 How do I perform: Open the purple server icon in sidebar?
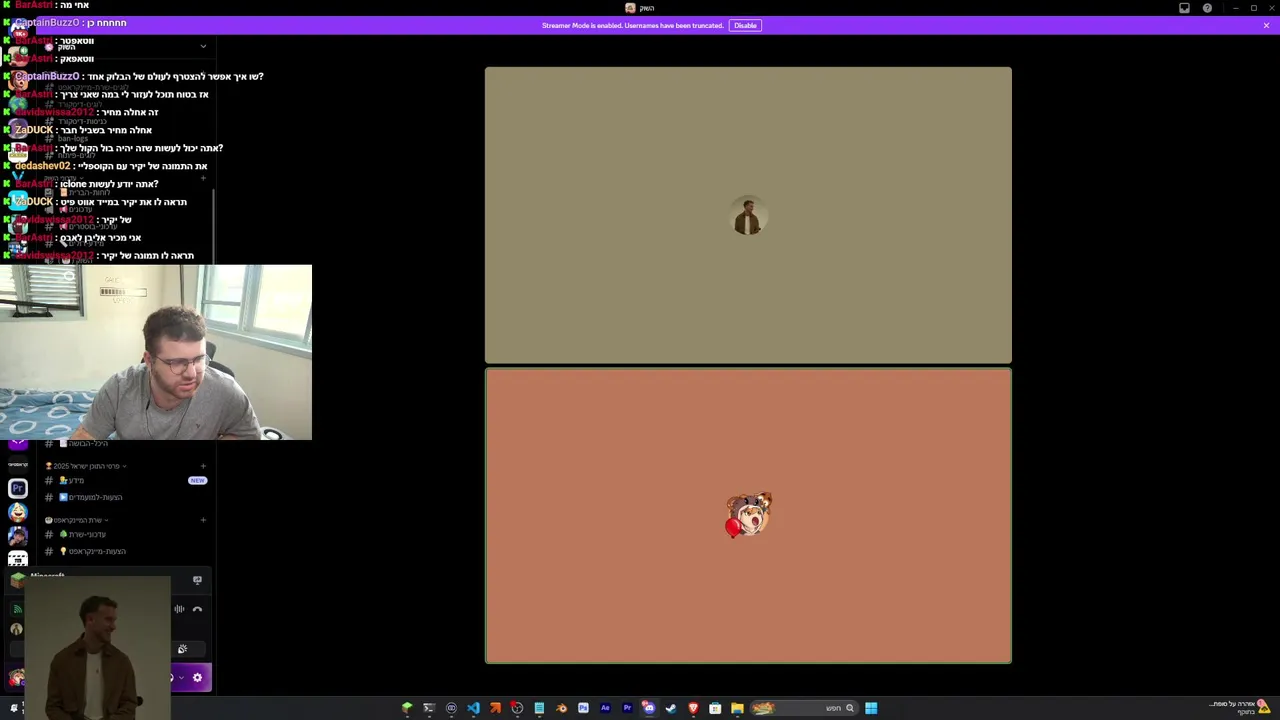(17, 443)
